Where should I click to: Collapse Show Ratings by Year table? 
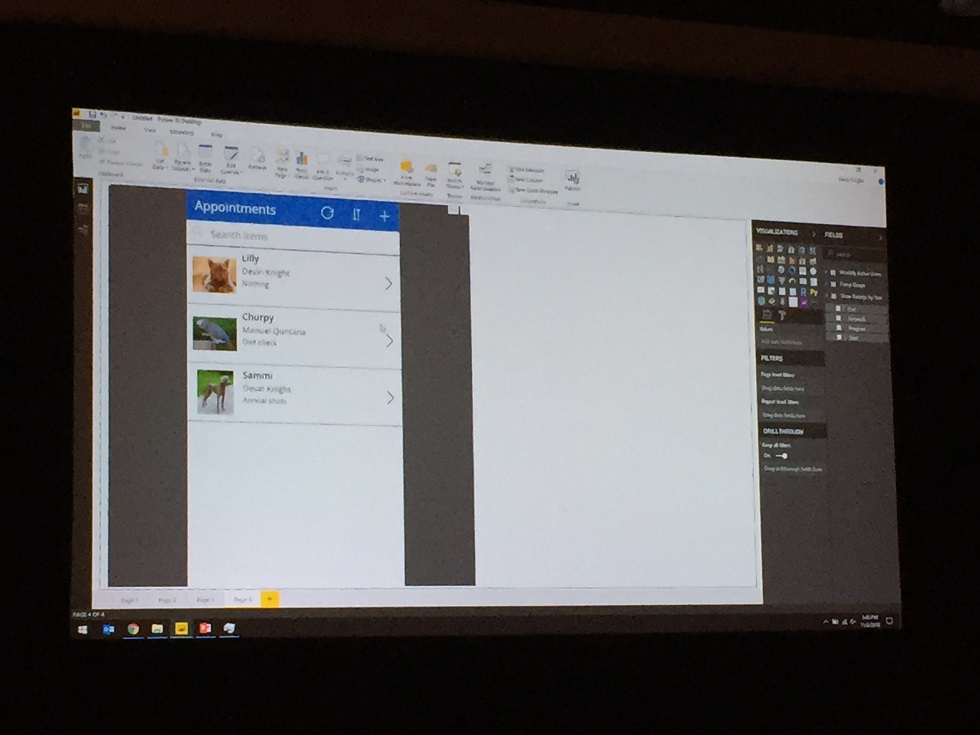(x=826, y=295)
